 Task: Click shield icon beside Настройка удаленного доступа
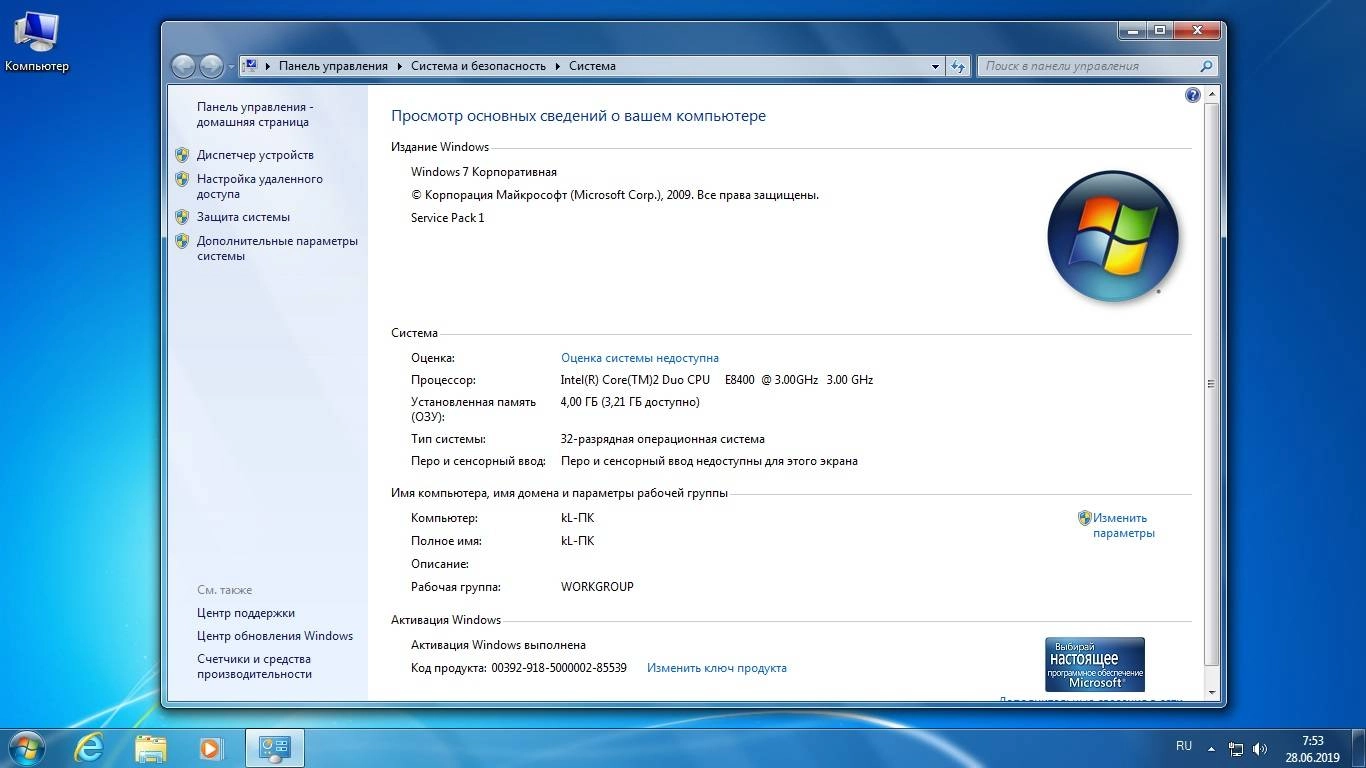coord(182,179)
